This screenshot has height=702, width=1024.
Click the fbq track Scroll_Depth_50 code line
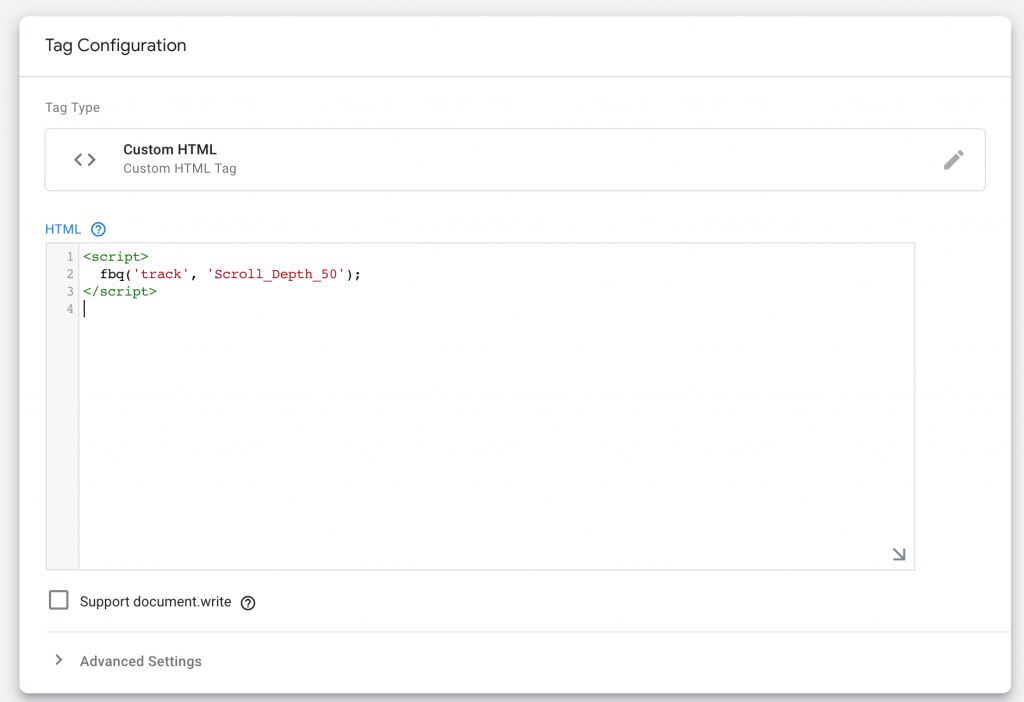[230, 274]
